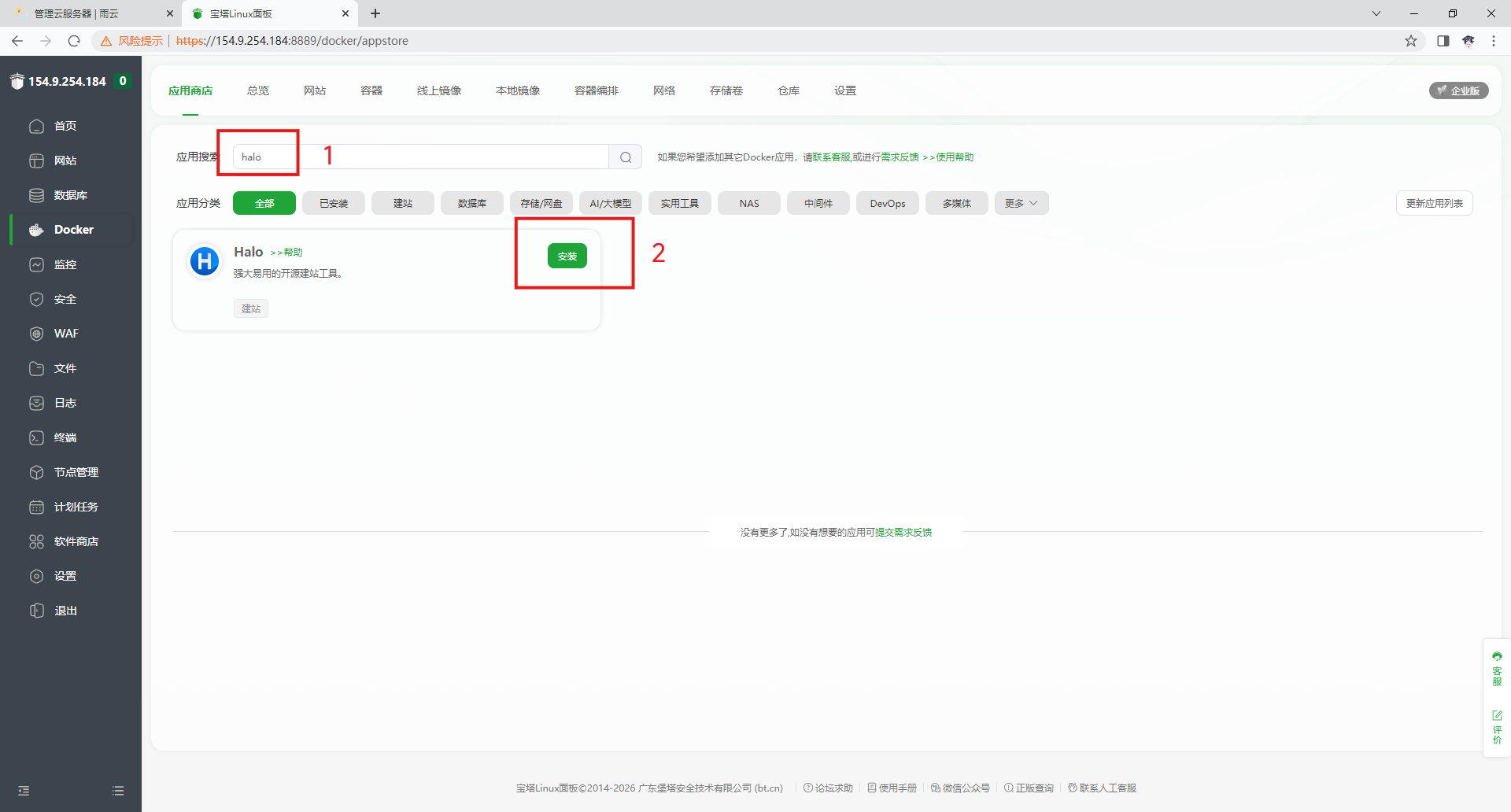The height and width of the screenshot is (812, 1511).
Task: Switch to the 容器 tab
Action: pyautogui.click(x=371, y=90)
